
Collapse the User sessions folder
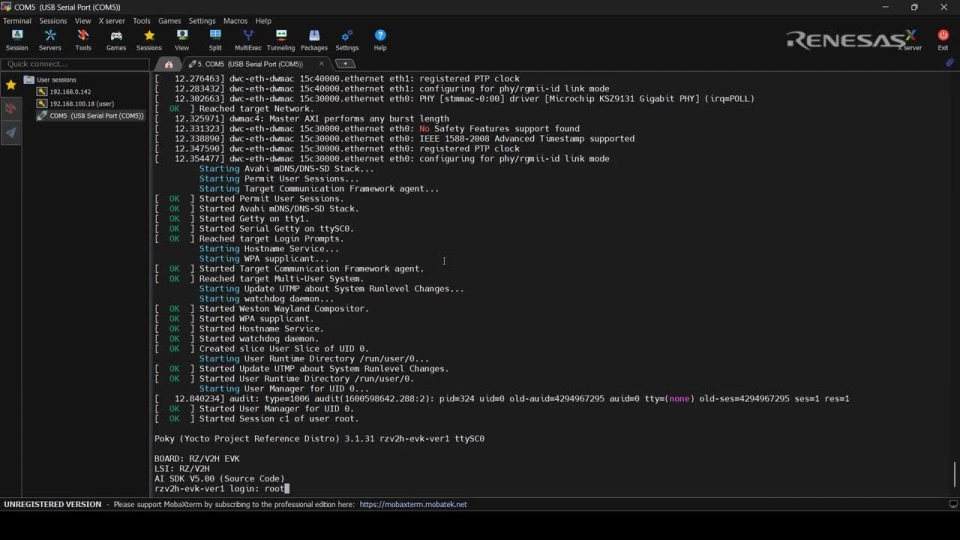click(50, 80)
